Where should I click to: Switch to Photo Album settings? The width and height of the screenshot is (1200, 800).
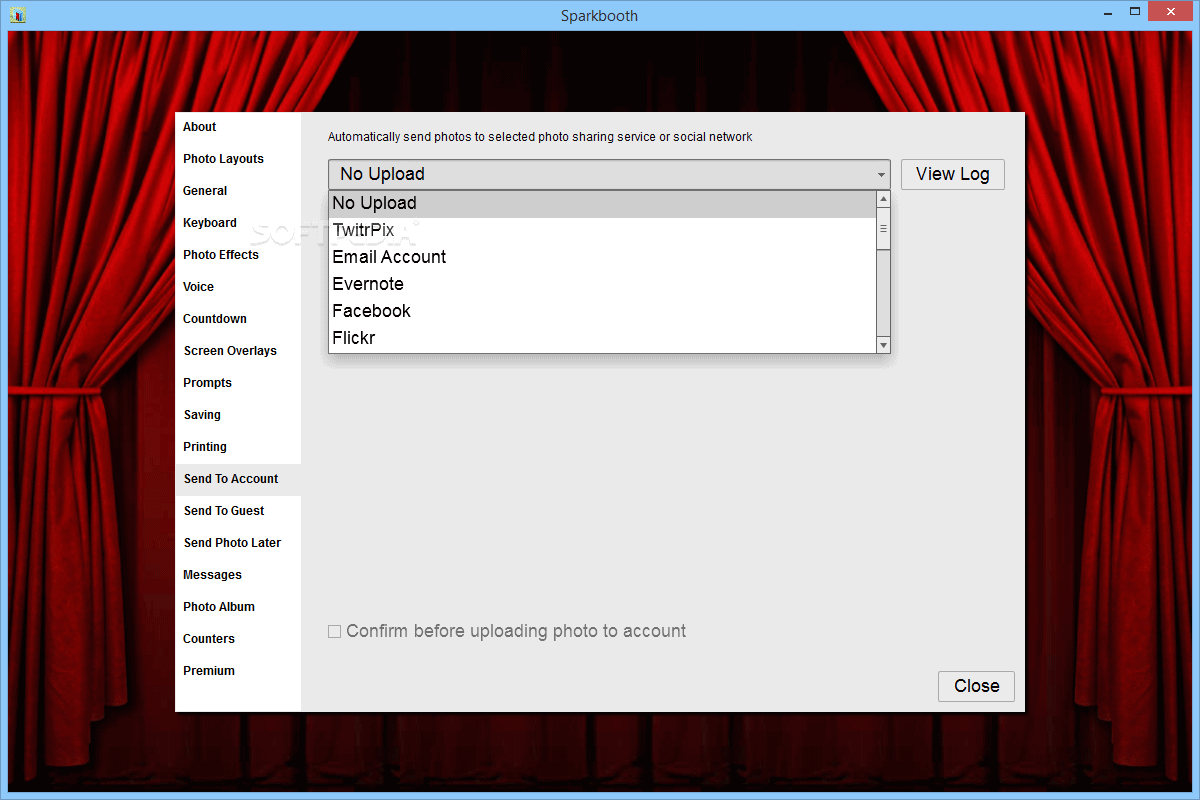click(238, 607)
